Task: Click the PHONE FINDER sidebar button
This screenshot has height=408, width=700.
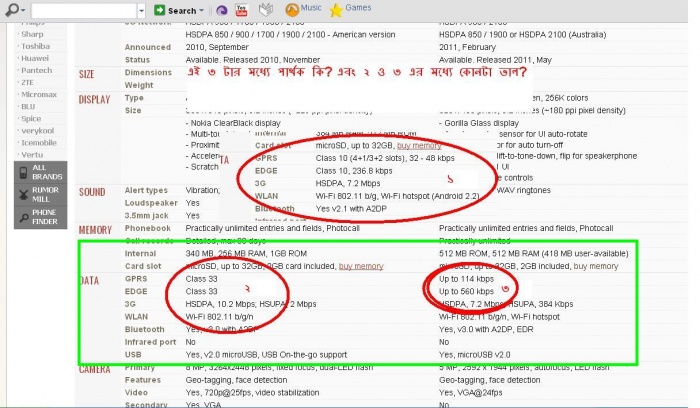Action: click(x=41, y=217)
